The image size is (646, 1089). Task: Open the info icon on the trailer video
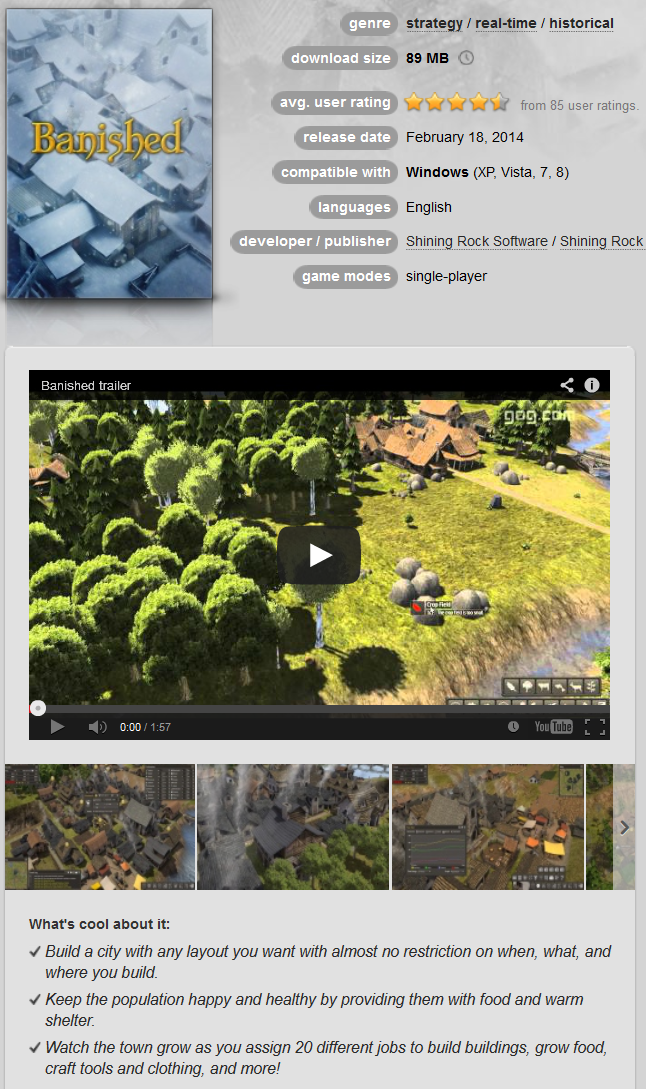pos(592,385)
